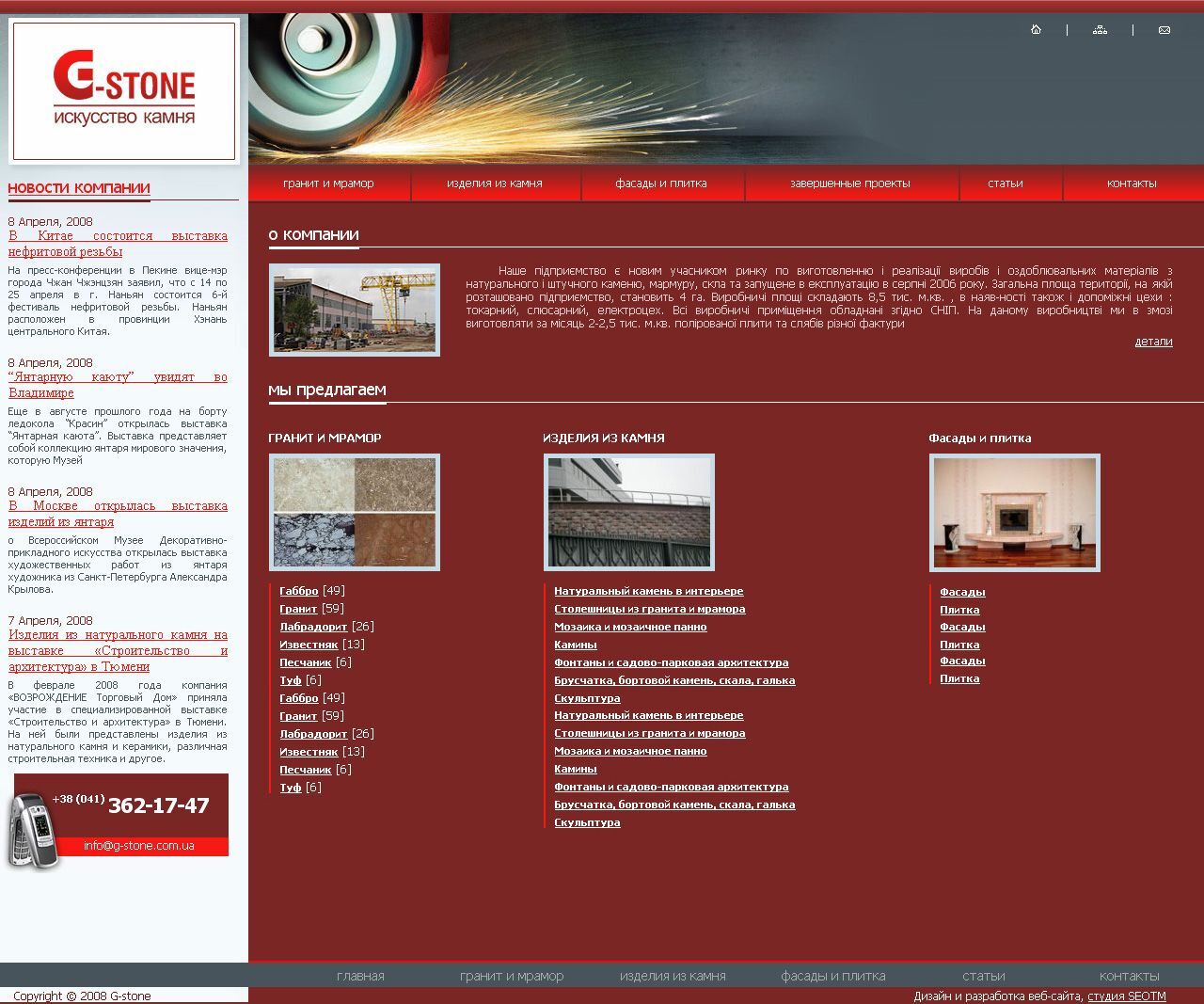The height and width of the screenshot is (1004, 1204).
Task: Open the 'Камины' link under stone products
Action: [x=576, y=645]
